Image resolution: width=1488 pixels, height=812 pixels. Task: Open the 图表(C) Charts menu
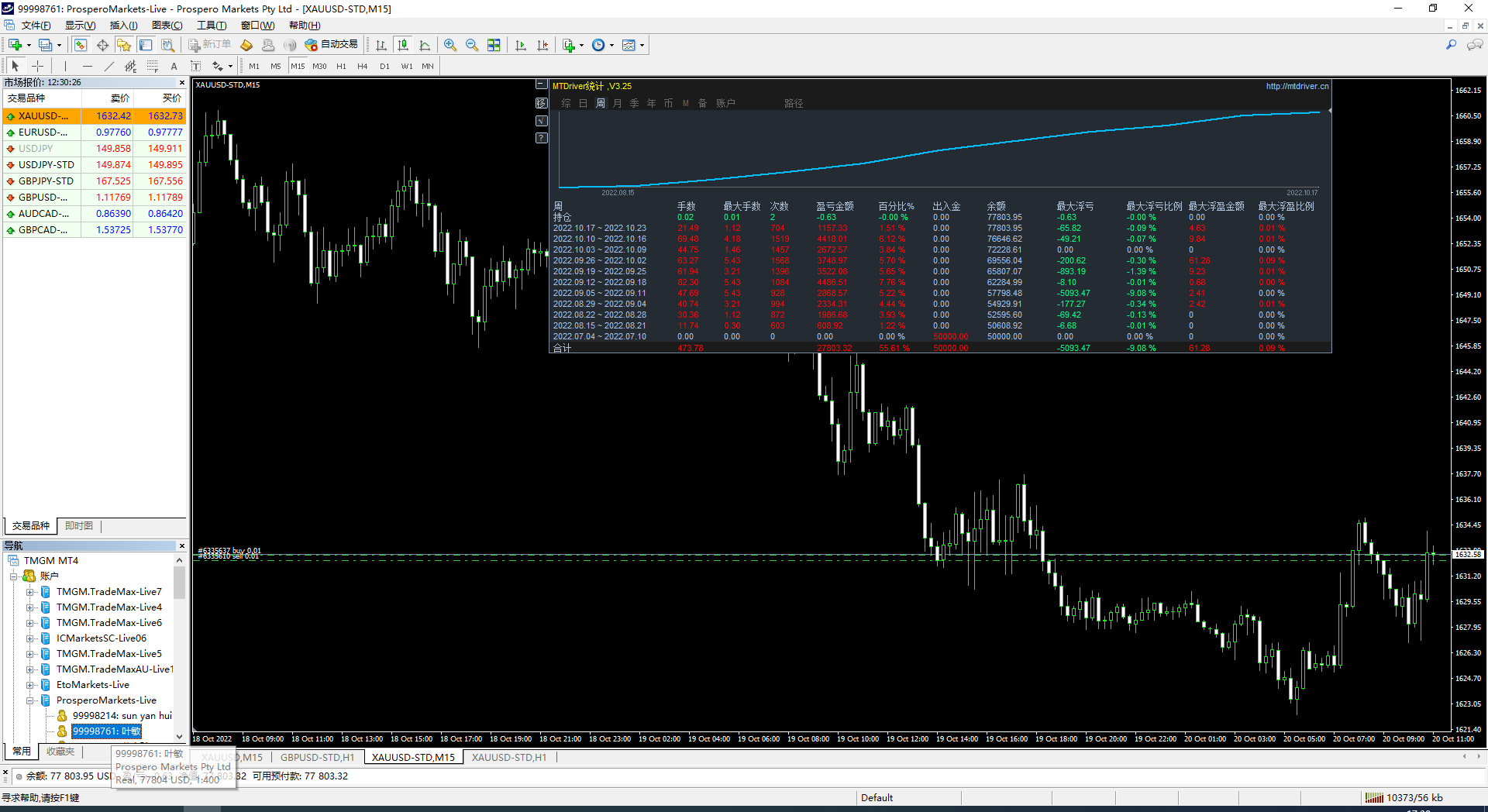coord(167,26)
